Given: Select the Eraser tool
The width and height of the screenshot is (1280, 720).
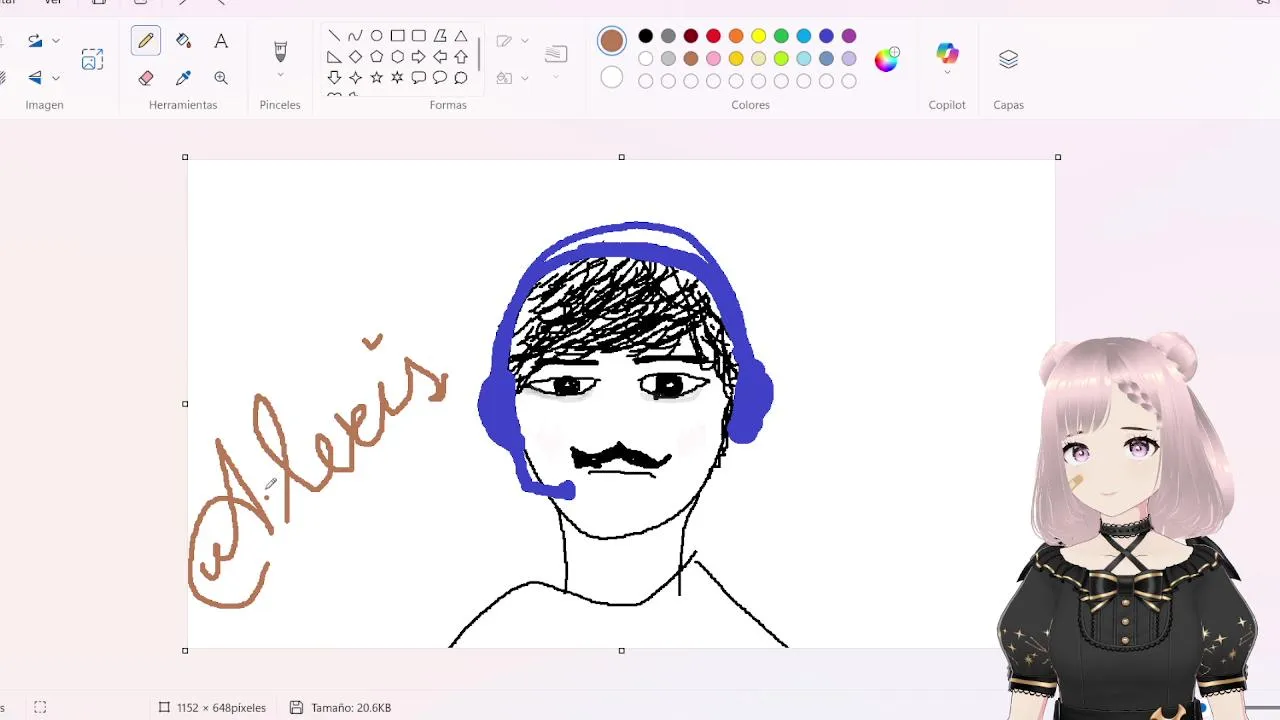Looking at the screenshot, I should pos(146,78).
